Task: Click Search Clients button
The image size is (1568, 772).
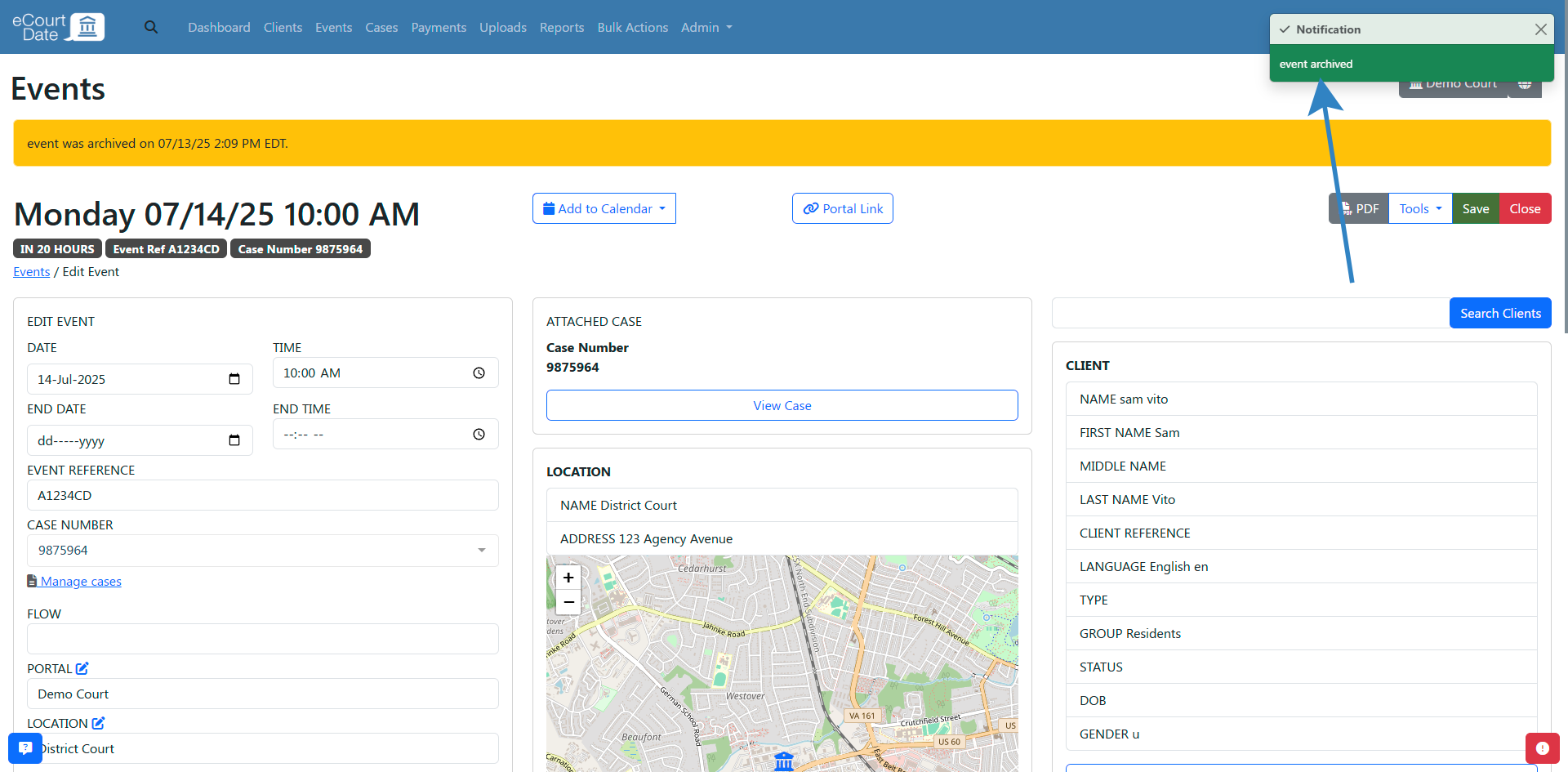Action: pos(1500,313)
